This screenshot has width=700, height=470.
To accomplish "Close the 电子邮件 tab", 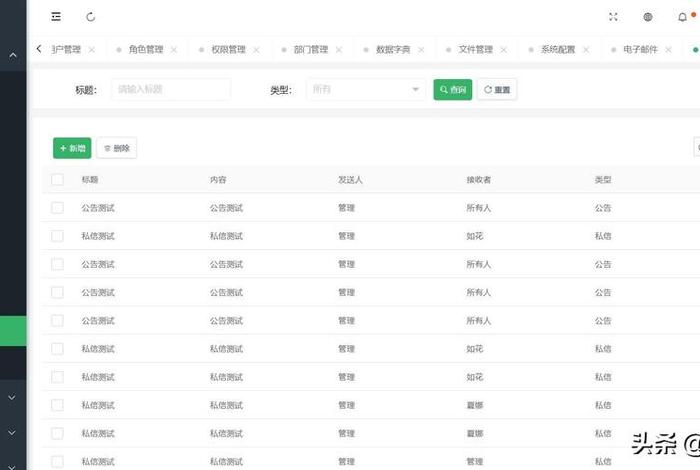I will point(668,50).
